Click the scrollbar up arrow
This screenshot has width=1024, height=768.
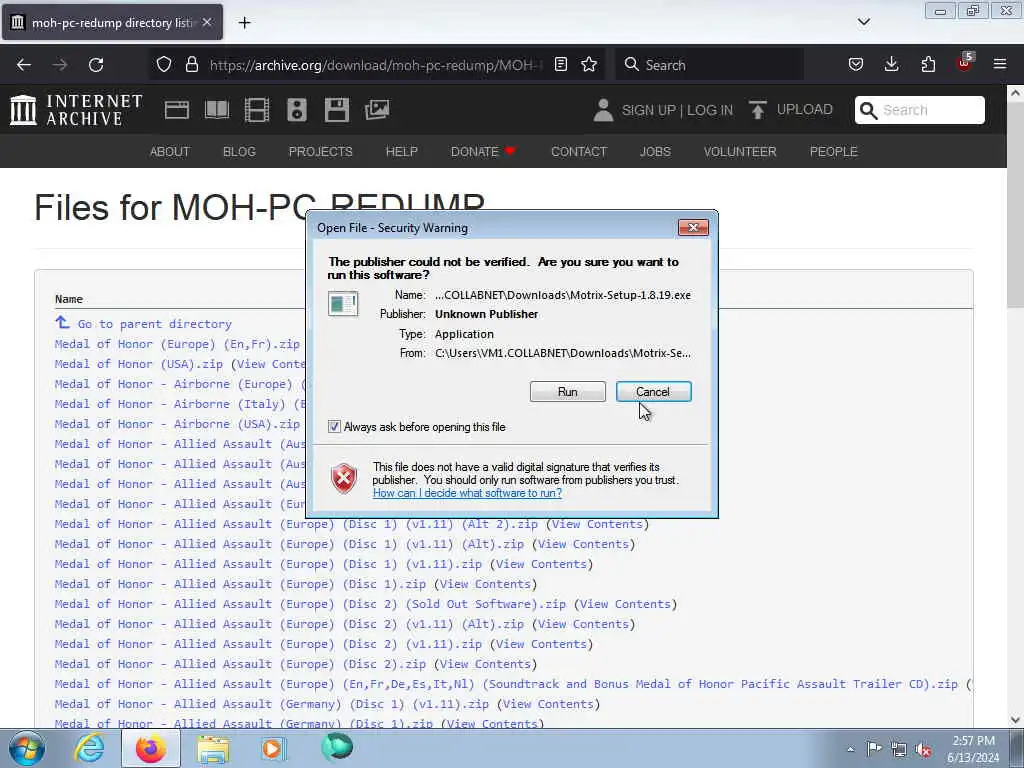tap(1015, 93)
